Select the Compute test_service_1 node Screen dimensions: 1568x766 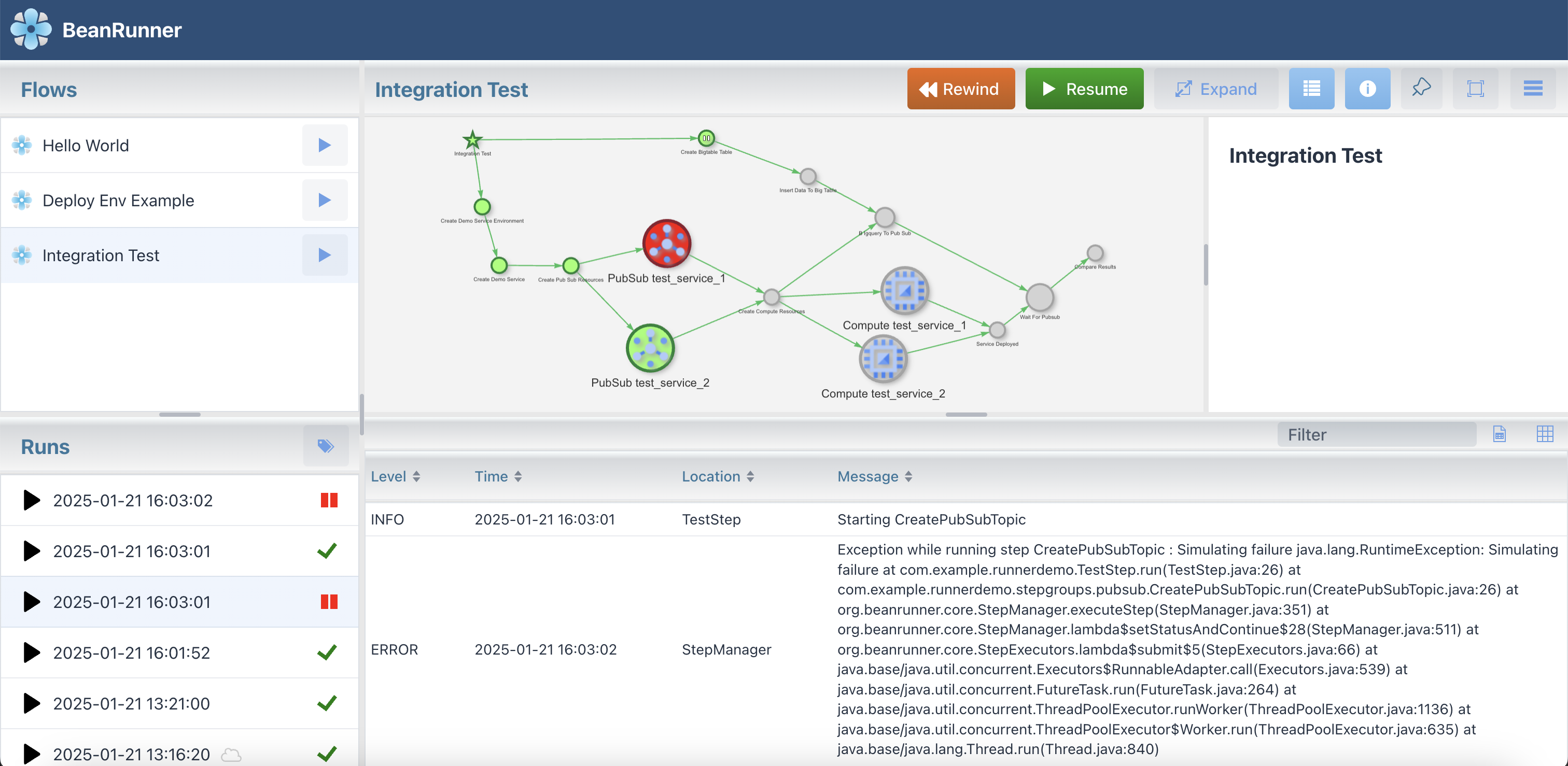tap(904, 291)
